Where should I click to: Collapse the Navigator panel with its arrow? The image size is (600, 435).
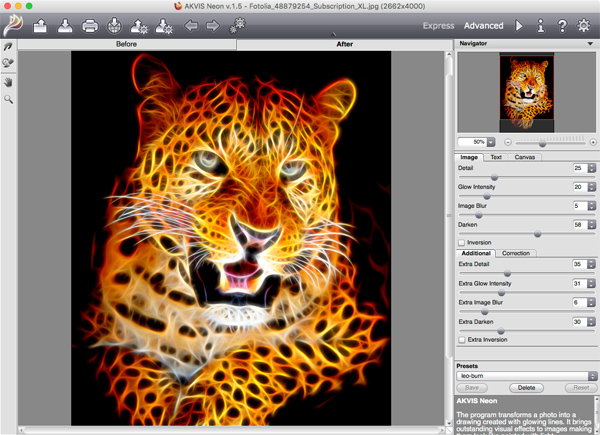point(590,45)
